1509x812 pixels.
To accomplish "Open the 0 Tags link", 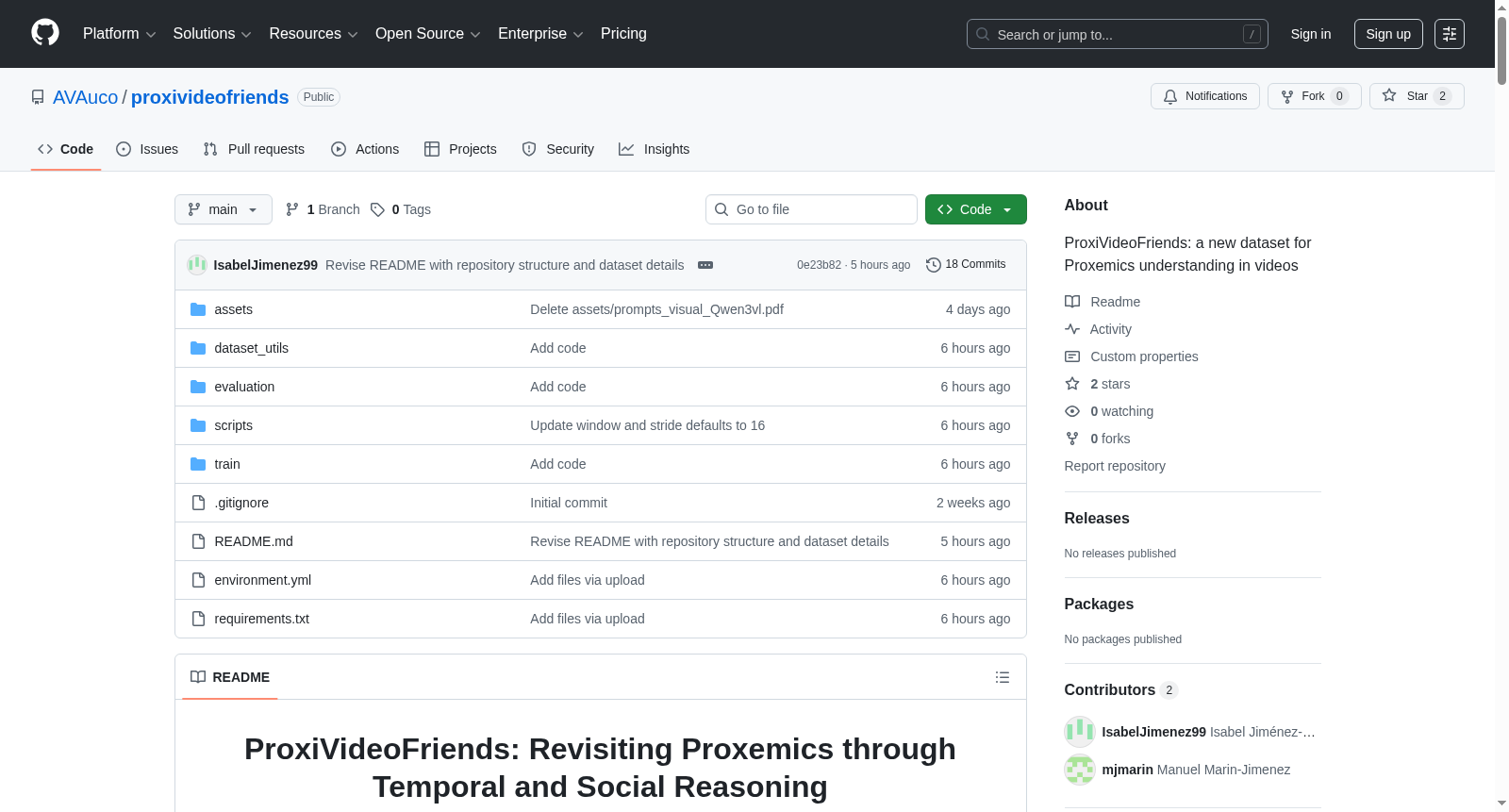I will tap(401, 209).
